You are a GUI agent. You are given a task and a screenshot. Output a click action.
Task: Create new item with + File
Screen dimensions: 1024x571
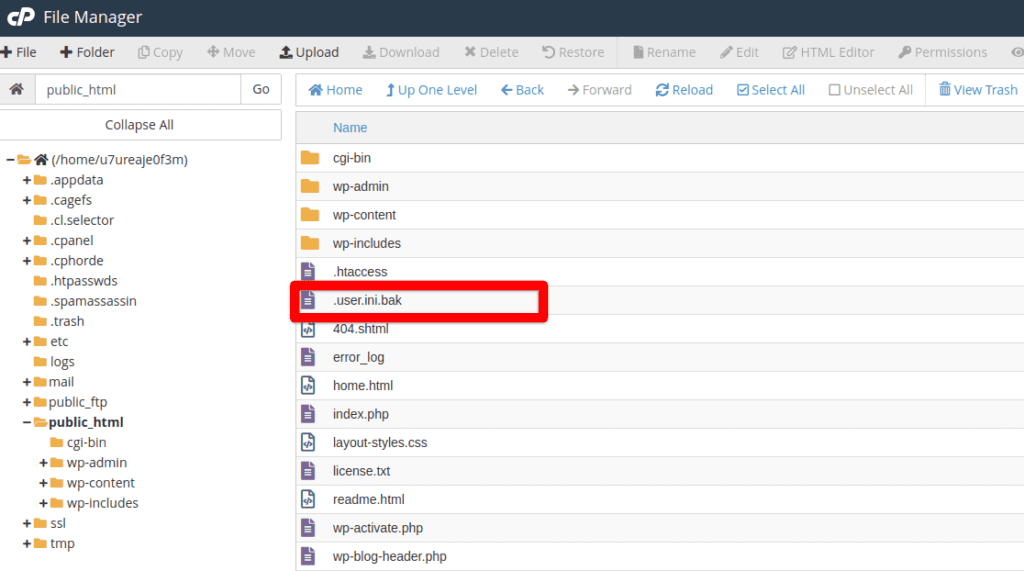(x=19, y=52)
